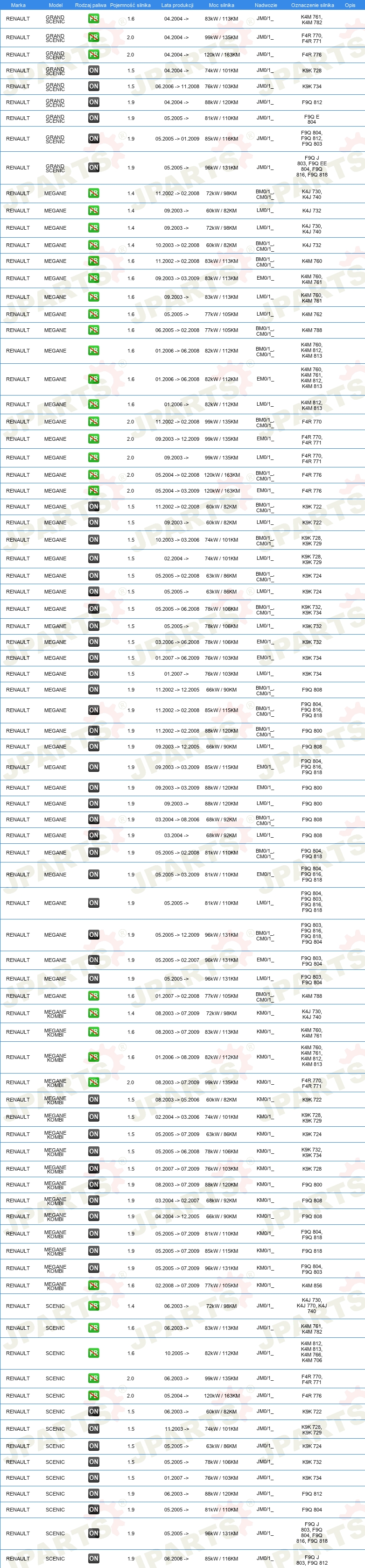Click ON icon in Scenic 63kW/86KM row
The width and height of the screenshot is (365, 1568).
[93, 1446]
